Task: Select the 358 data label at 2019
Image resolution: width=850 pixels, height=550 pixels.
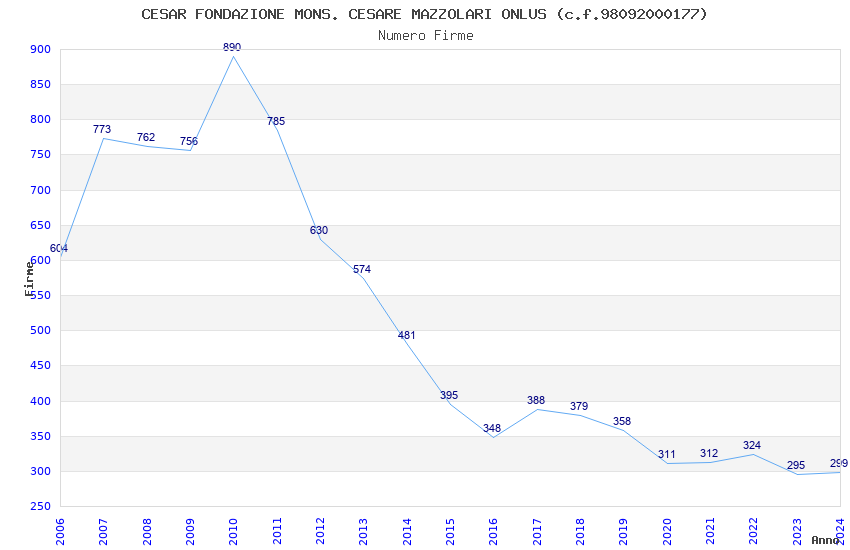Action: pos(622,421)
